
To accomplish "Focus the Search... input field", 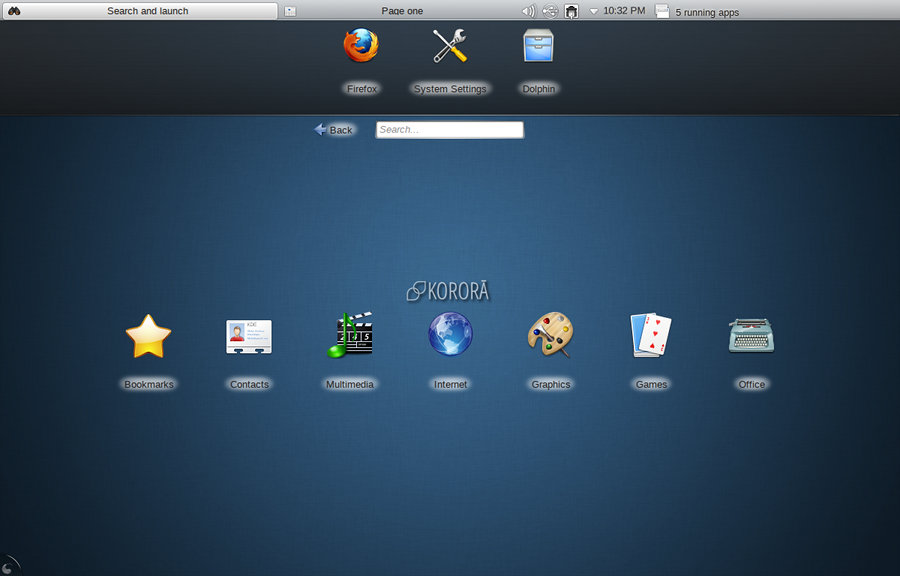I will tap(449, 130).
